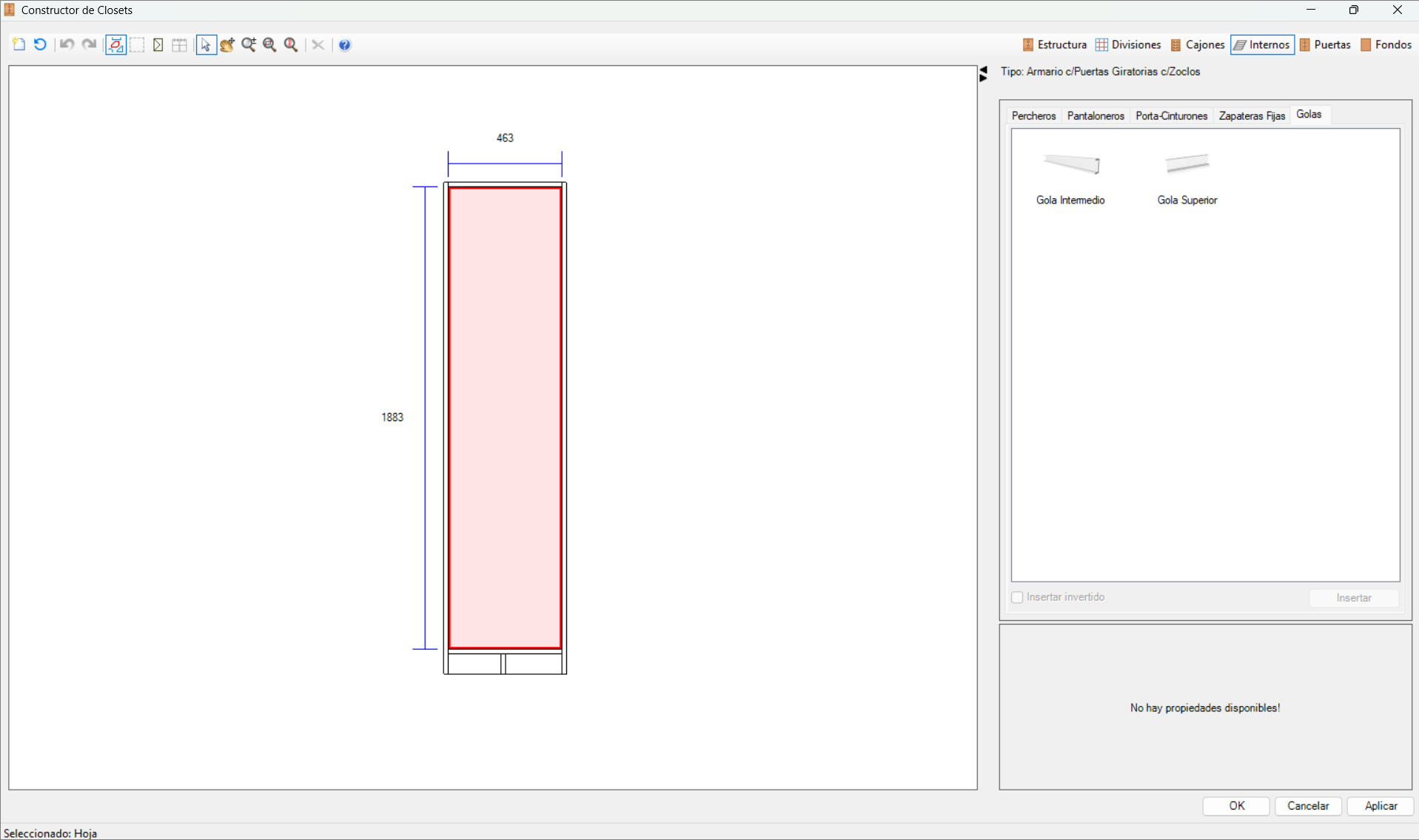Click the 'Seleccionado: Hoja' status bar text
1419x840 pixels.
(x=50, y=833)
